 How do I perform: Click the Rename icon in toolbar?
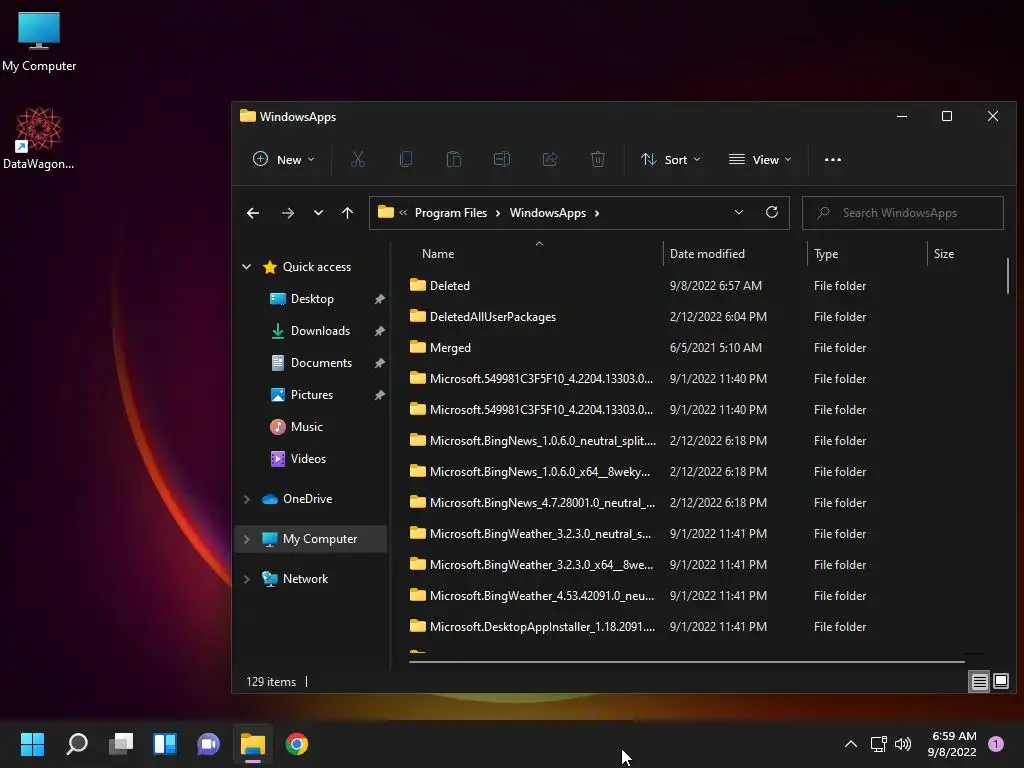pyautogui.click(x=502, y=159)
